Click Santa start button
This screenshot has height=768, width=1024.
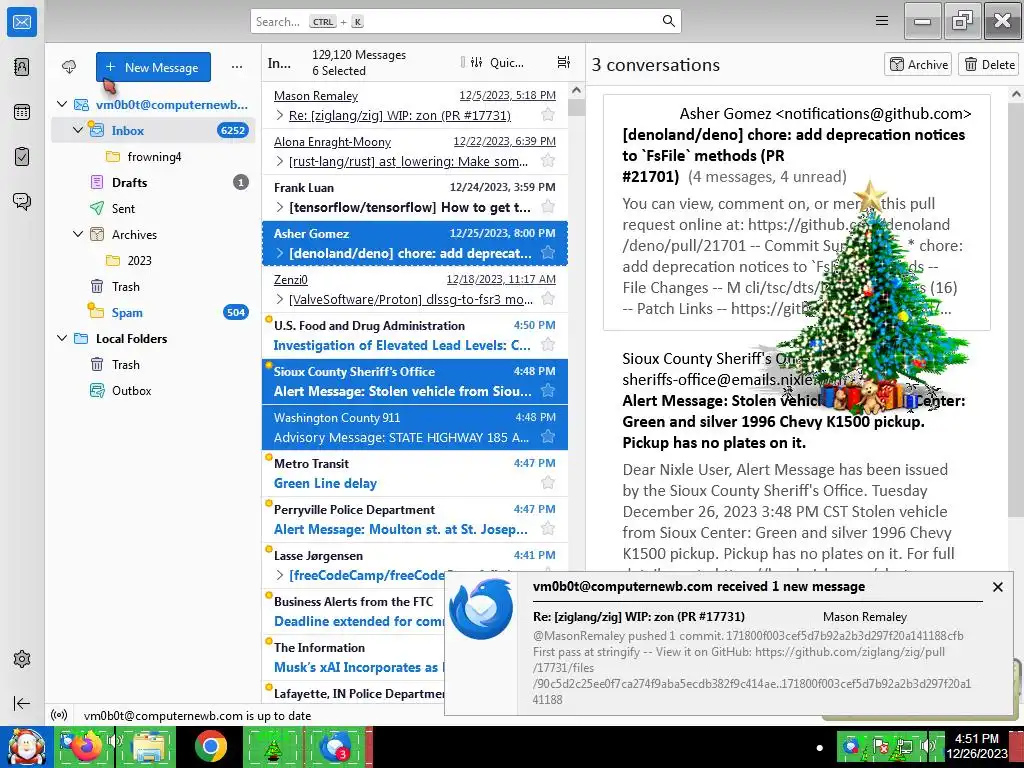[26, 746]
